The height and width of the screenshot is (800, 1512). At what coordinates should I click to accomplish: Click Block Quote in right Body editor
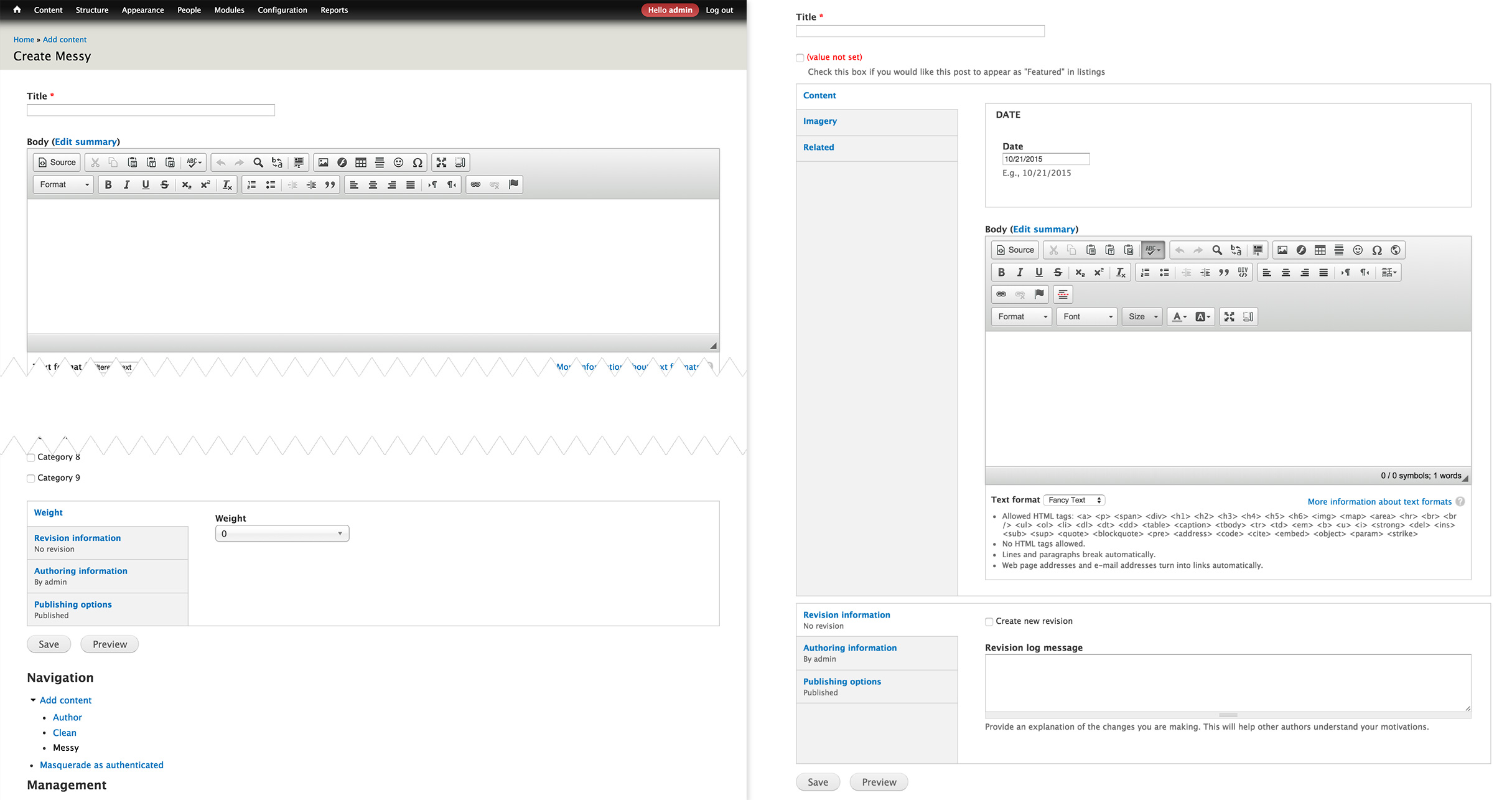coord(1224,273)
